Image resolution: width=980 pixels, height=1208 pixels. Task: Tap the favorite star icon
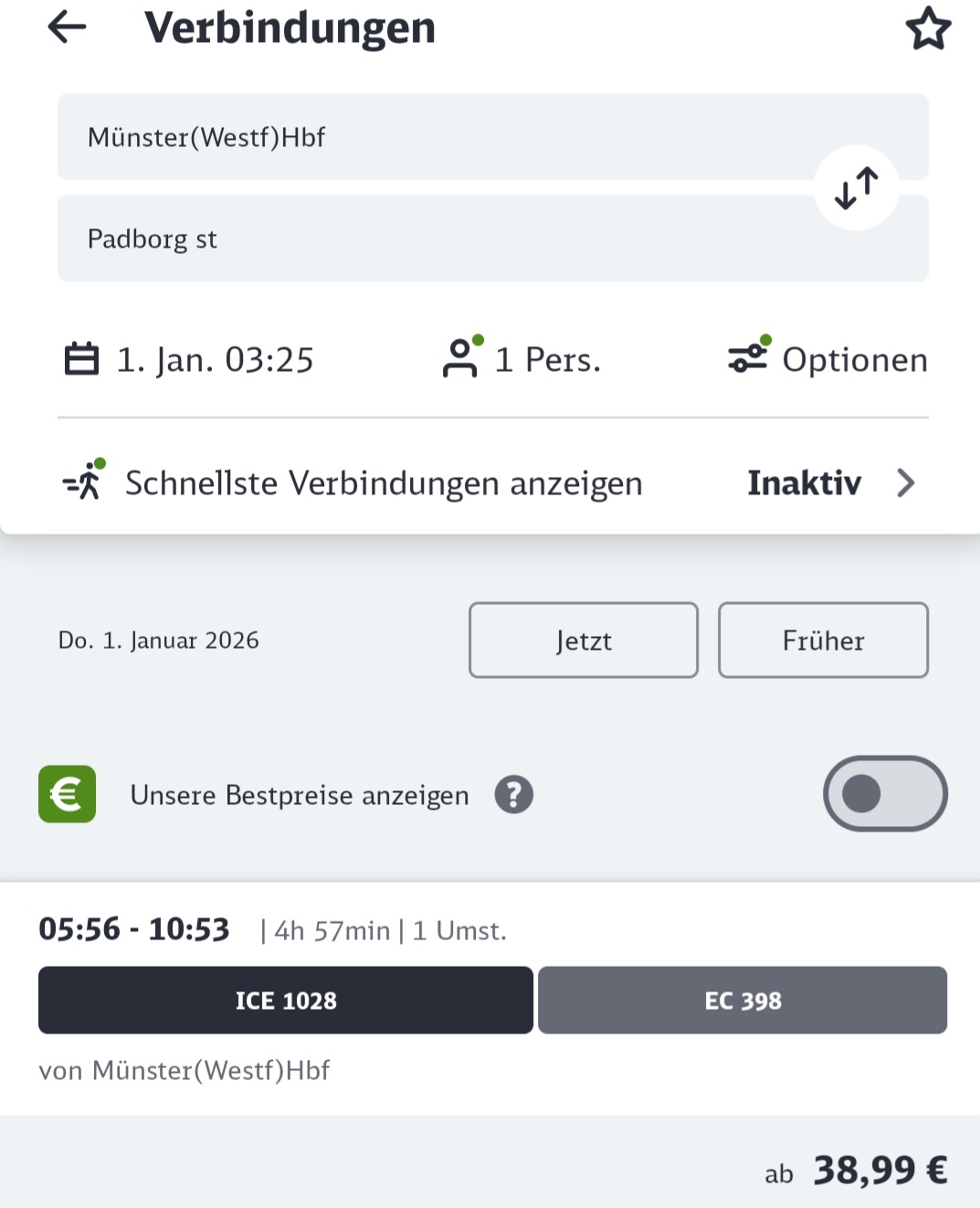[928, 28]
